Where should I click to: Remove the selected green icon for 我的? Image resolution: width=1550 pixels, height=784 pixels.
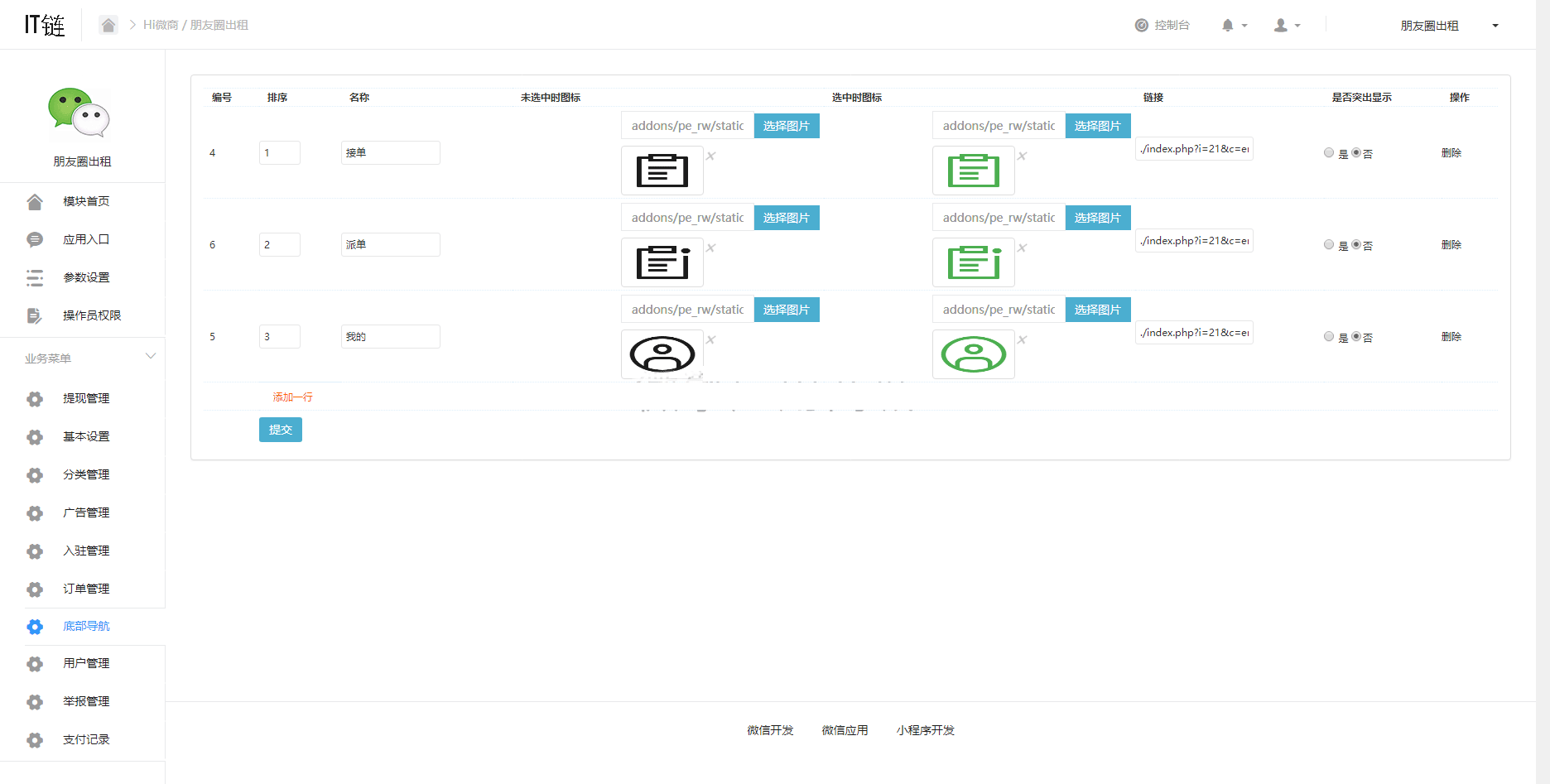(1022, 339)
